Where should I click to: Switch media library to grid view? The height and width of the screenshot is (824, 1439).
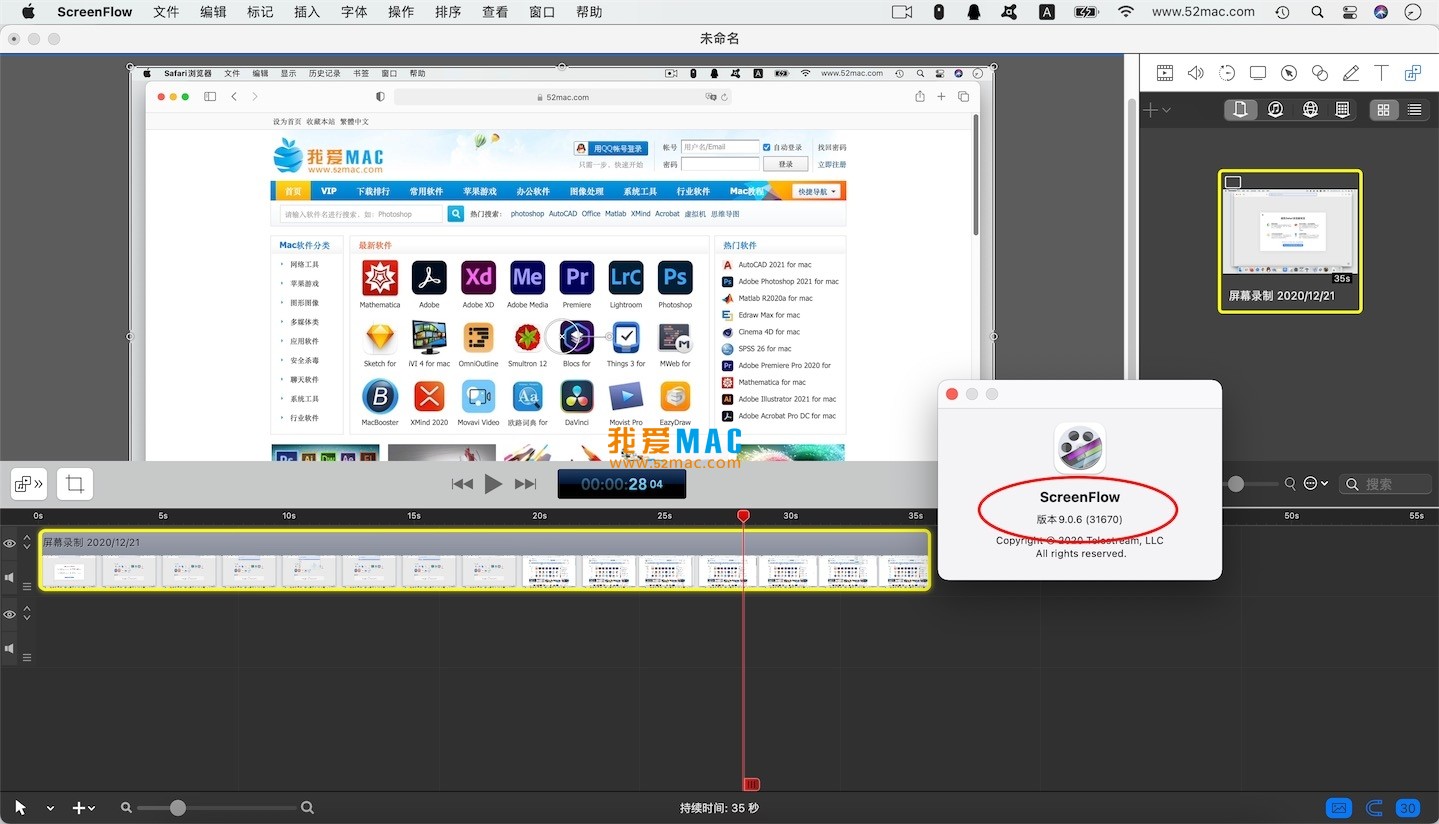click(1383, 110)
